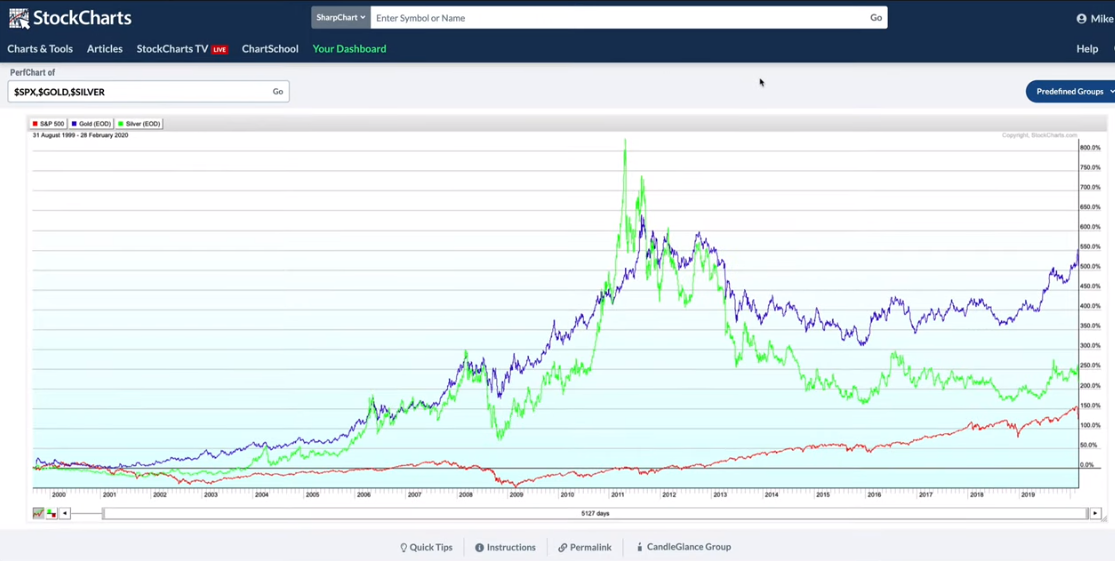This screenshot has width=1115, height=561.
Task: Open the Permalink link
Action: (585, 547)
